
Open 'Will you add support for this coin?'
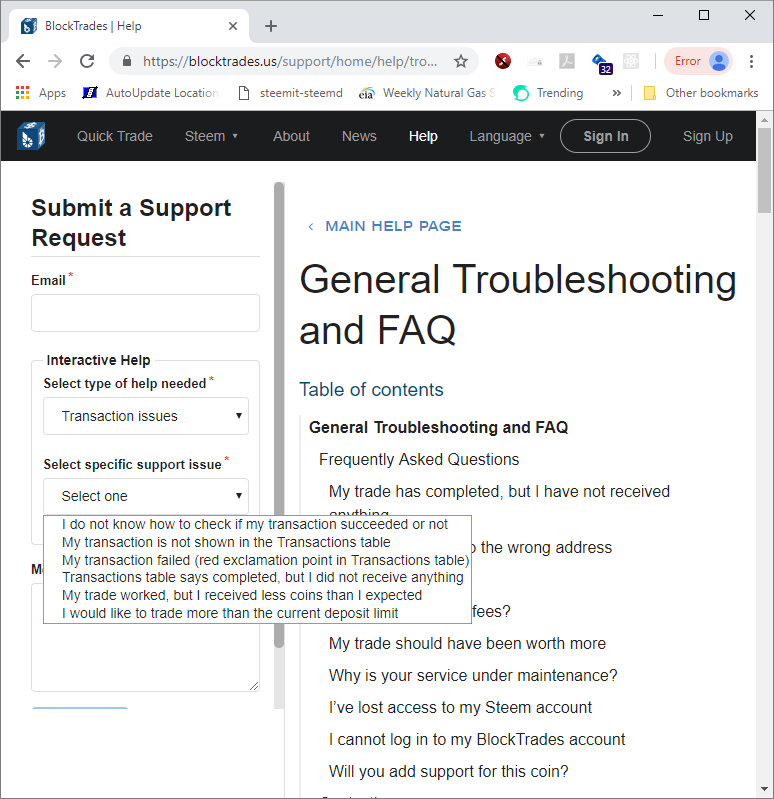[448, 771]
